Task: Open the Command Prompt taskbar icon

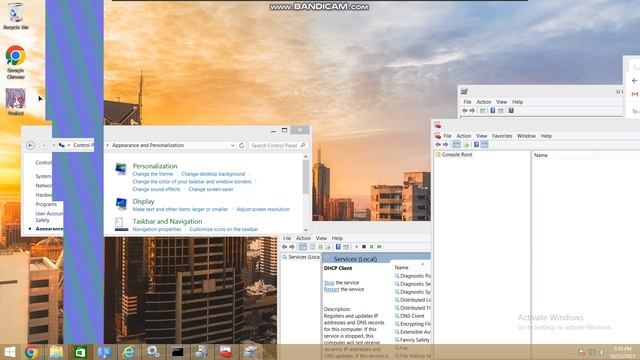Action: pos(177,352)
